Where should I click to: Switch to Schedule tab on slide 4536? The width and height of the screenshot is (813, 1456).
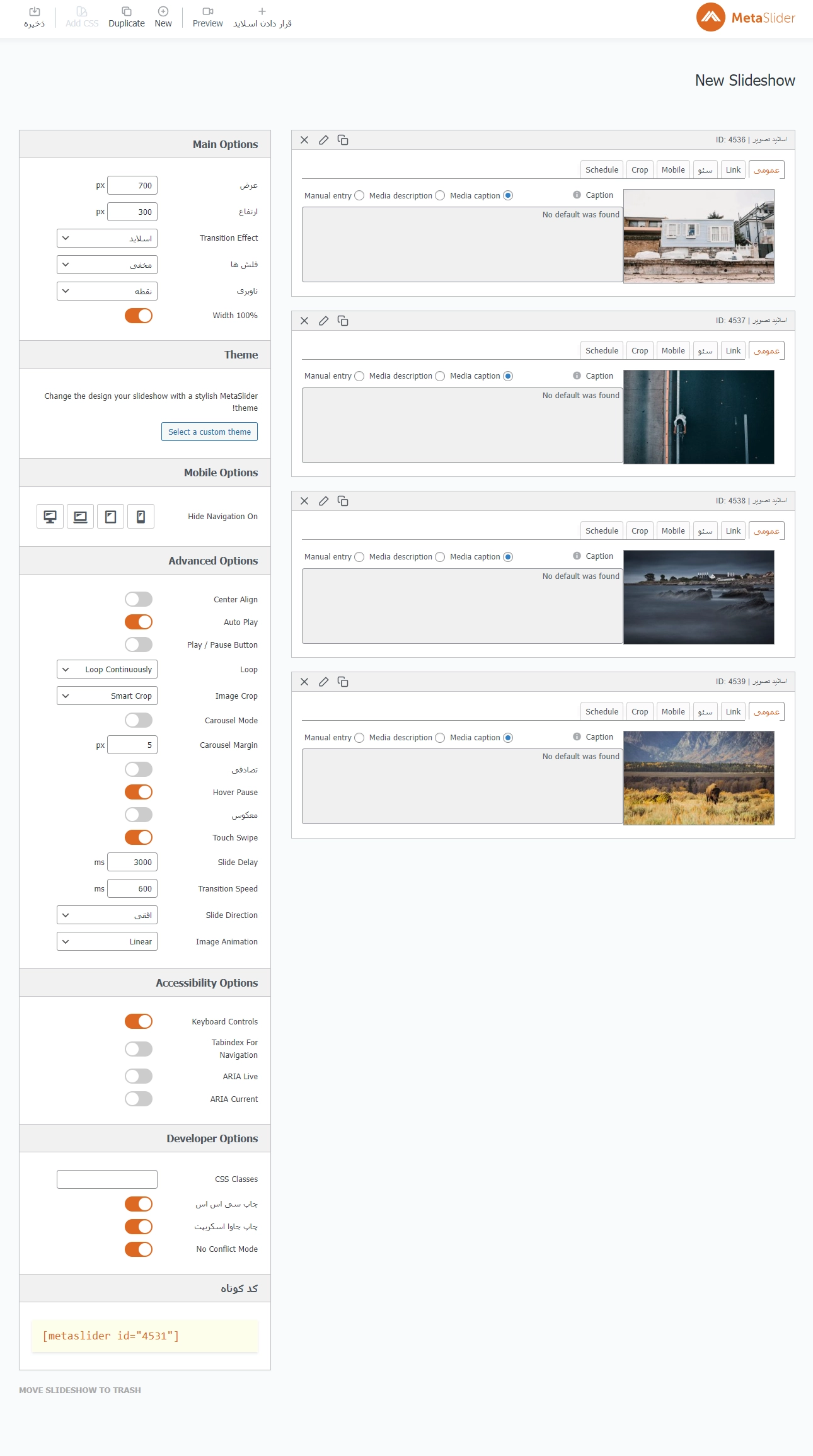point(601,170)
